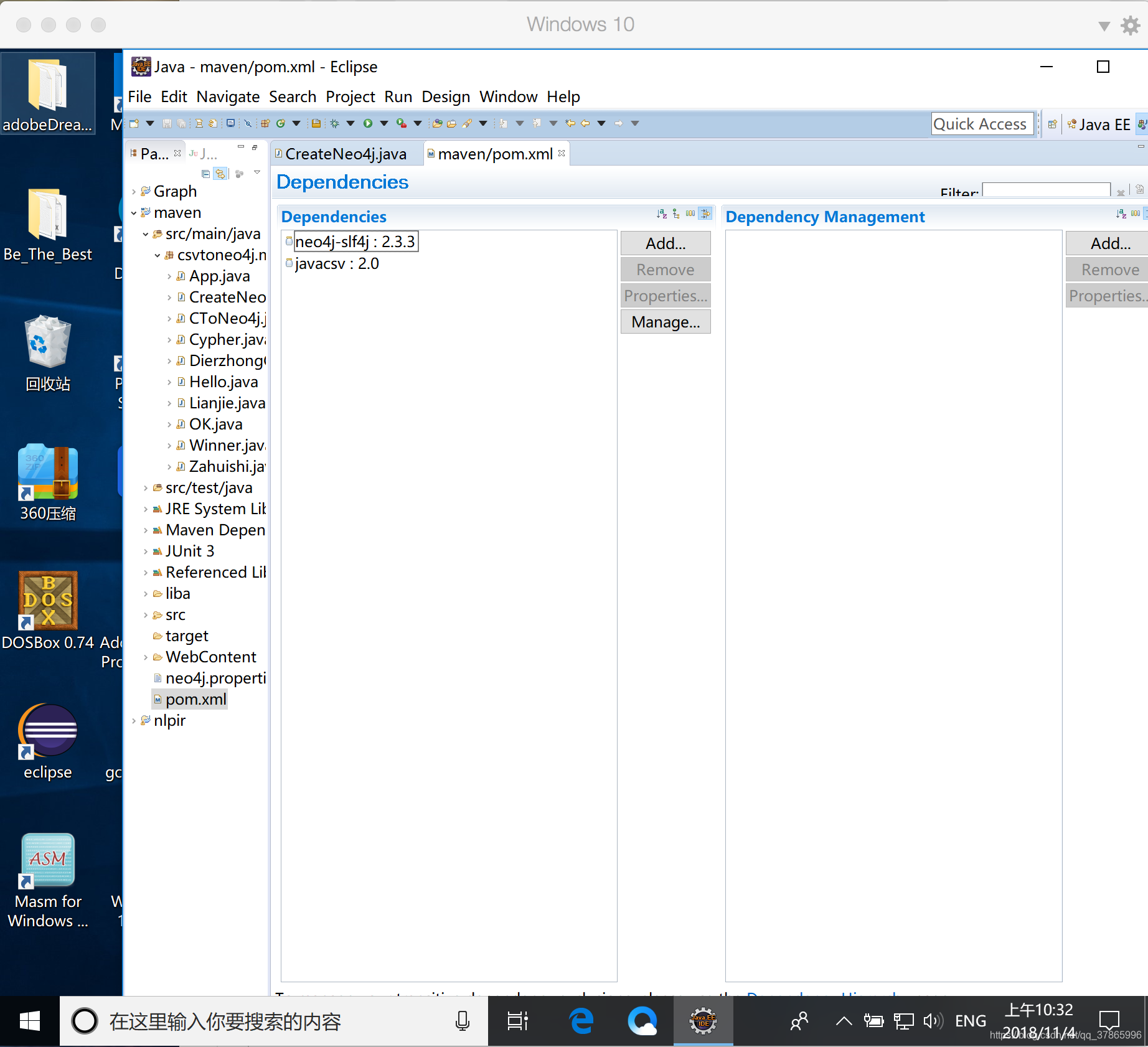
Task: Click the New Java Package icon
Action: click(x=265, y=123)
